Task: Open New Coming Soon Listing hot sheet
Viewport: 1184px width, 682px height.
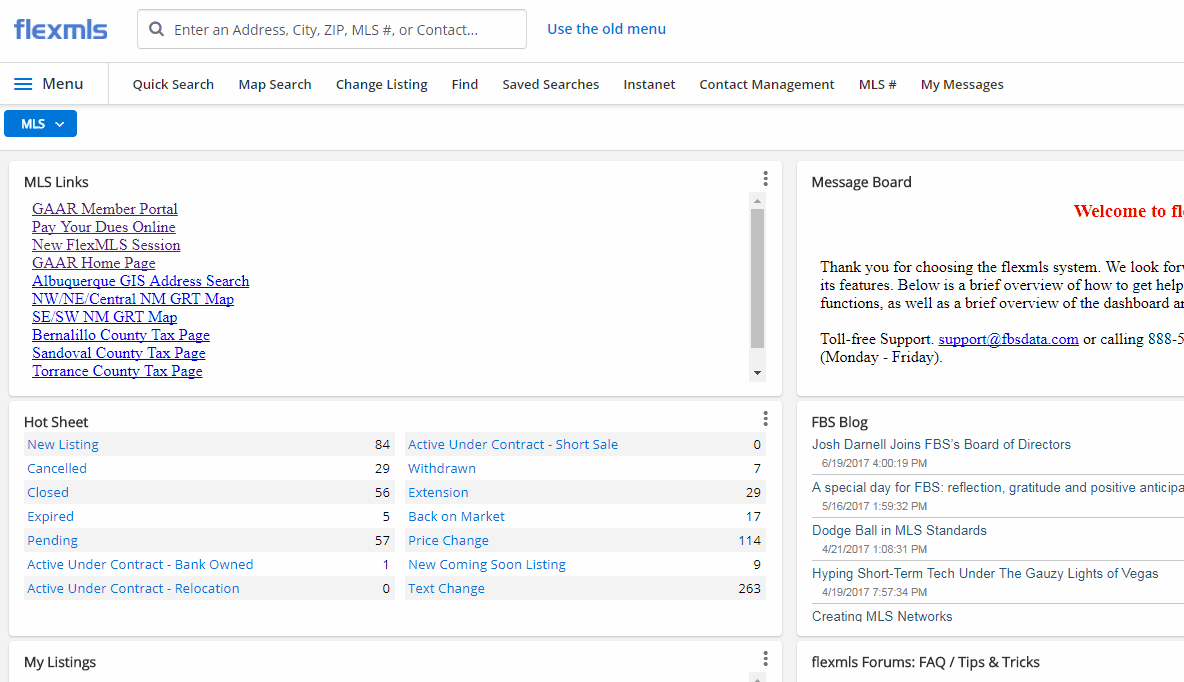Action: click(487, 565)
